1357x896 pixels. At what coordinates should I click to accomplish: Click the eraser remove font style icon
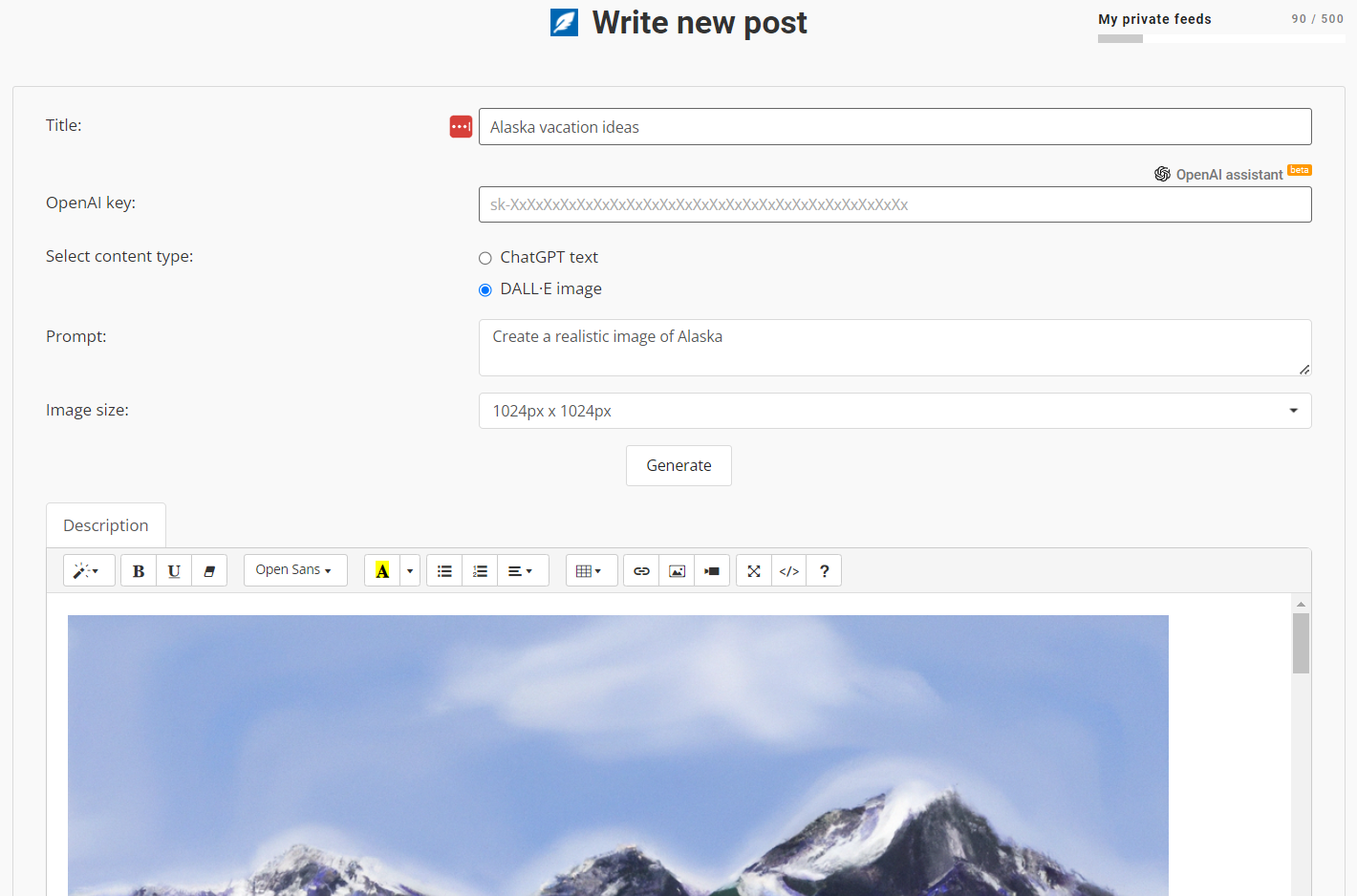pyautogui.click(x=209, y=570)
